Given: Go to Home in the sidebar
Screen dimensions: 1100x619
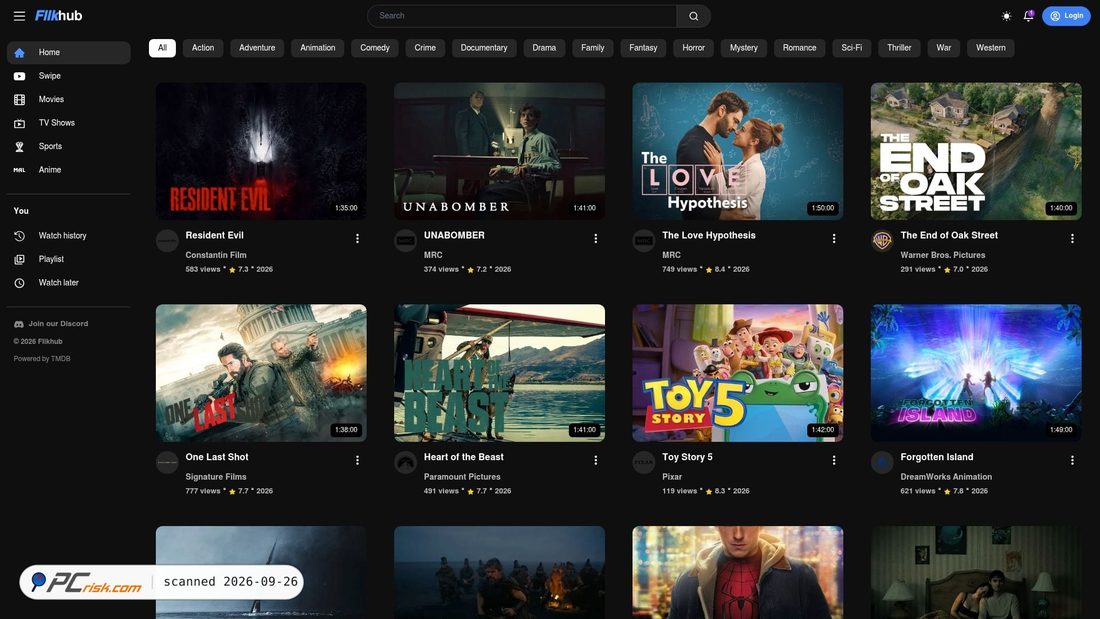Looking at the screenshot, I should pyautogui.click(x=69, y=53).
